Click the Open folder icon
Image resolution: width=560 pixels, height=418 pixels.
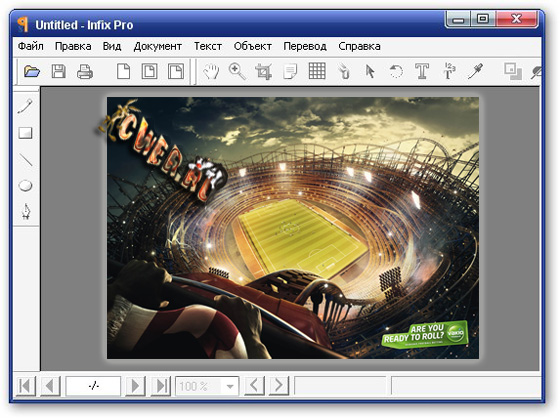(x=32, y=71)
